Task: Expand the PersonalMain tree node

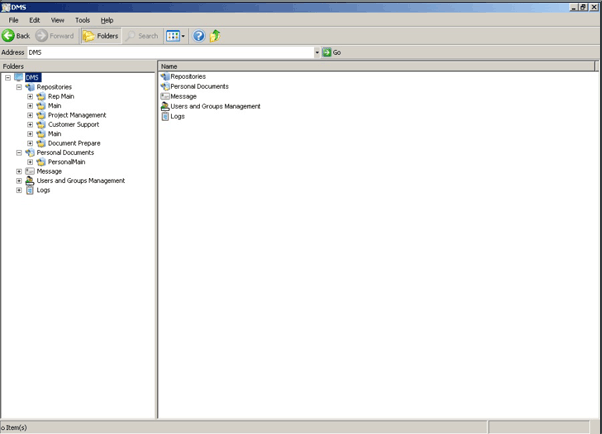Action: point(30,162)
